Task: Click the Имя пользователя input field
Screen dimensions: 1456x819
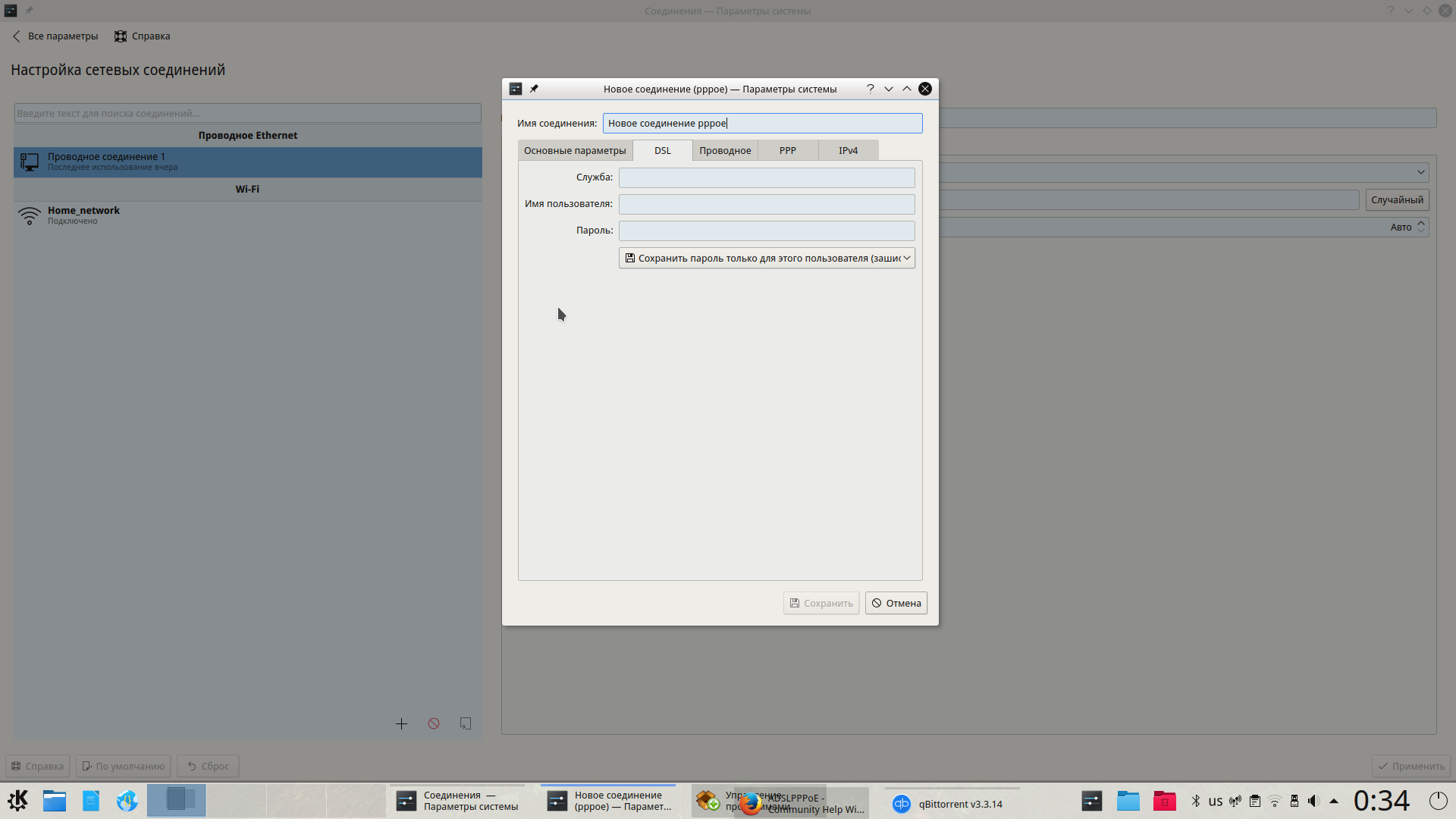Action: click(x=767, y=204)
